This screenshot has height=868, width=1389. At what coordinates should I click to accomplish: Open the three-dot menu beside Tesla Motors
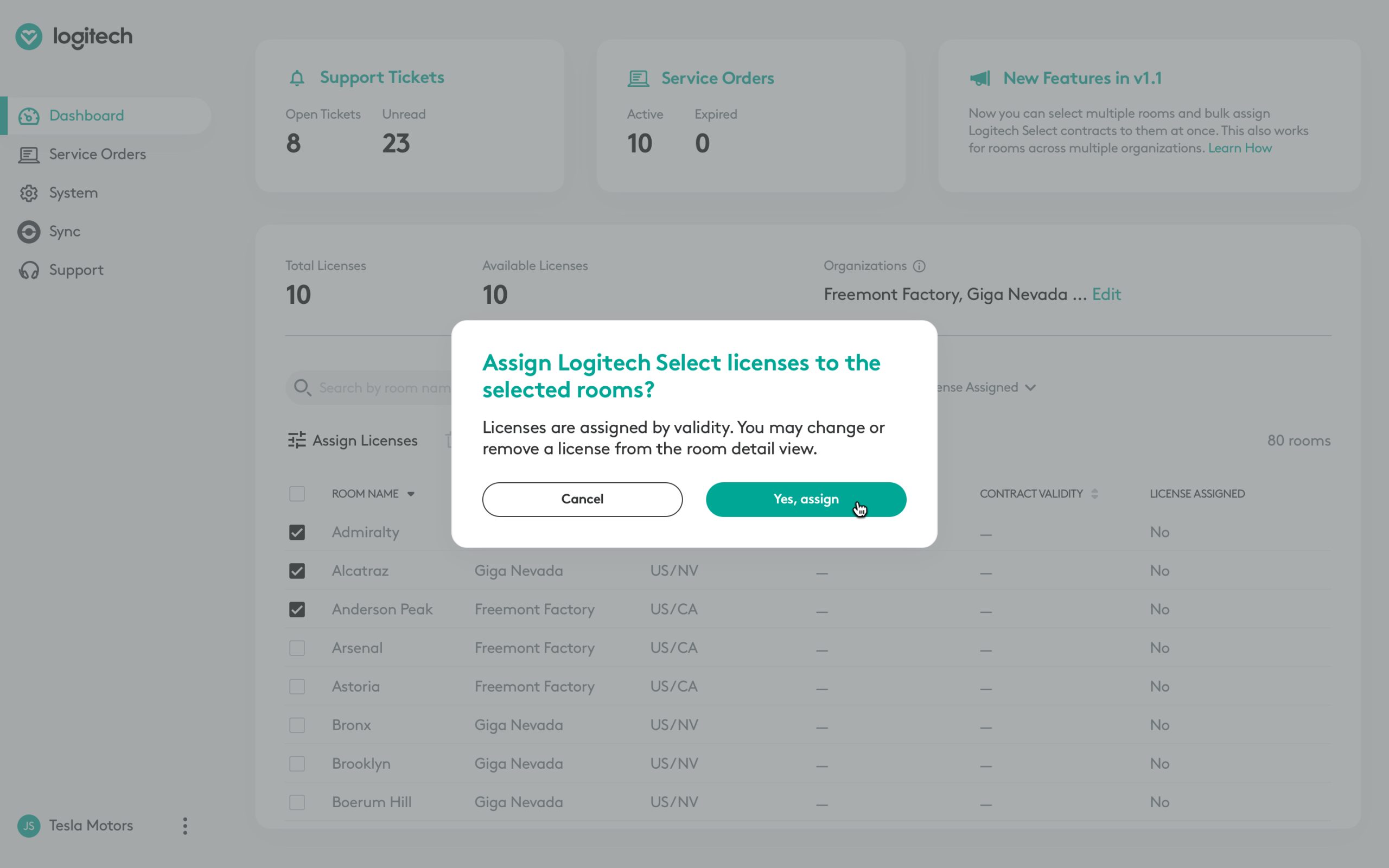coord(185,826)
